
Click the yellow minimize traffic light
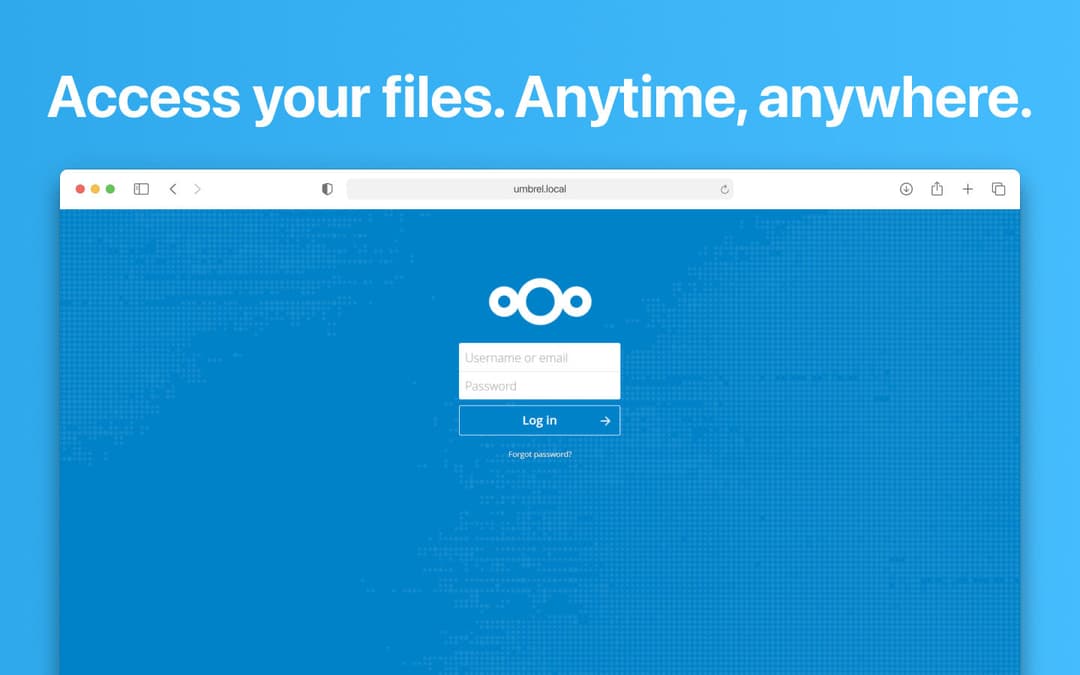94,188
